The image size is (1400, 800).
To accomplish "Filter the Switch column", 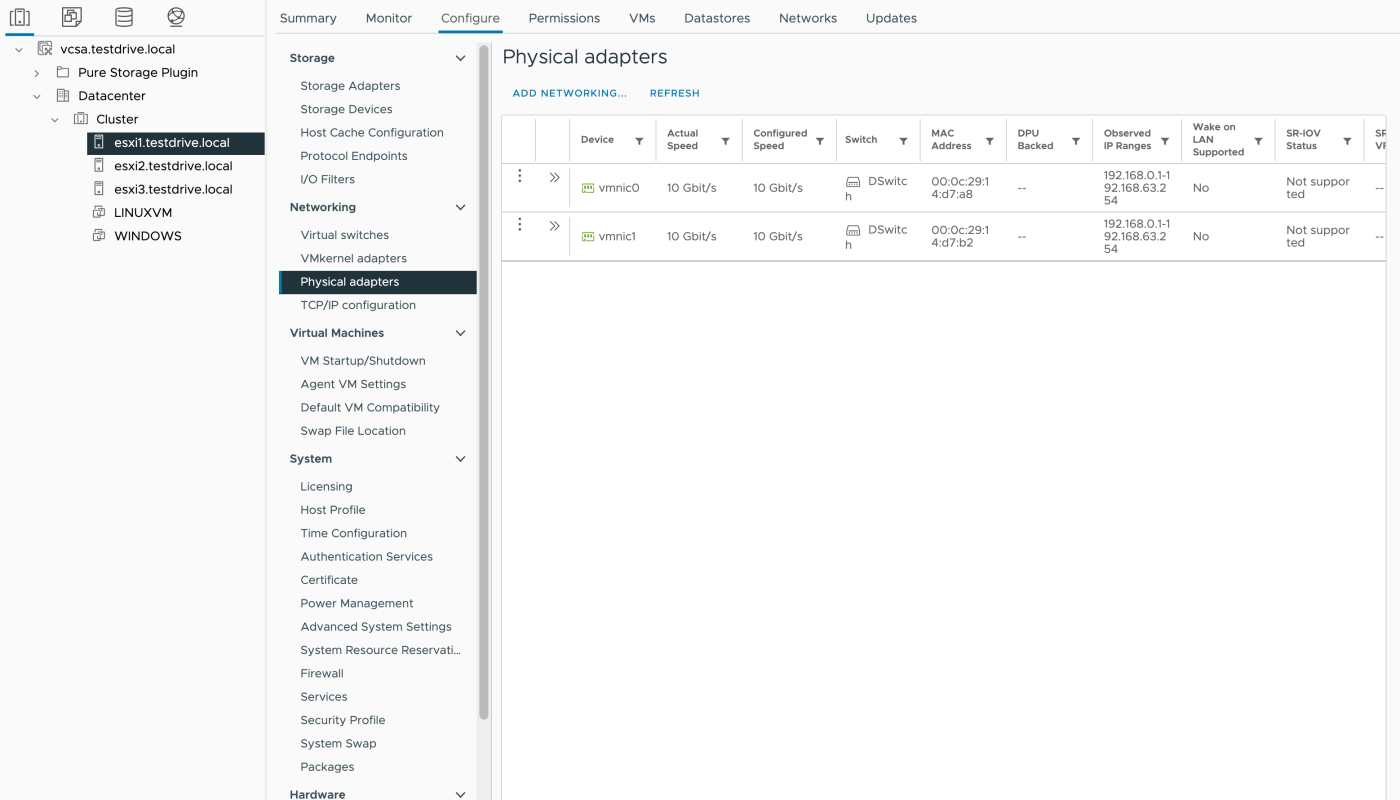I will coord(903,141).
